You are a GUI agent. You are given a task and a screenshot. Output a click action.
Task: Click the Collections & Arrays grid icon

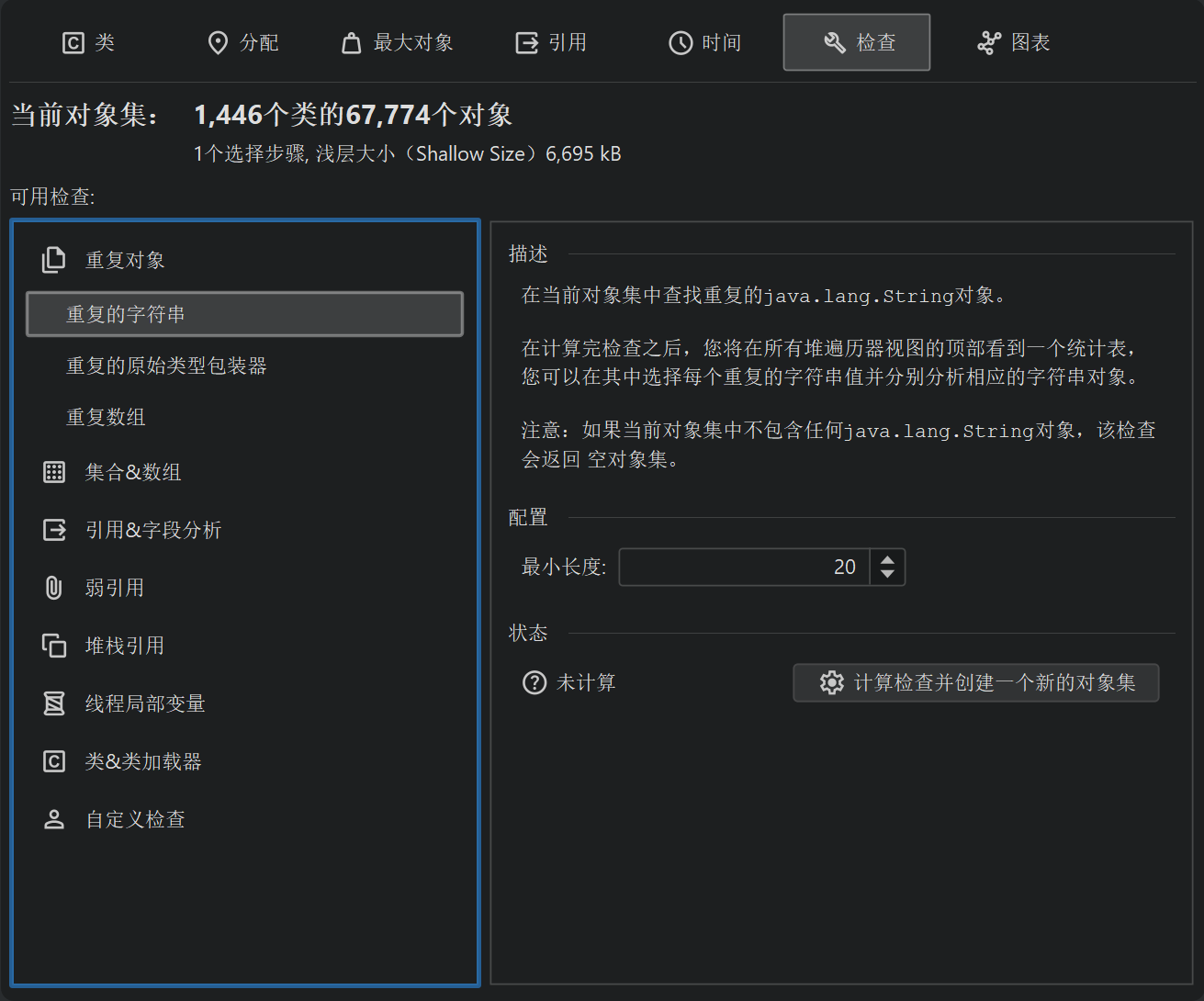54,472
